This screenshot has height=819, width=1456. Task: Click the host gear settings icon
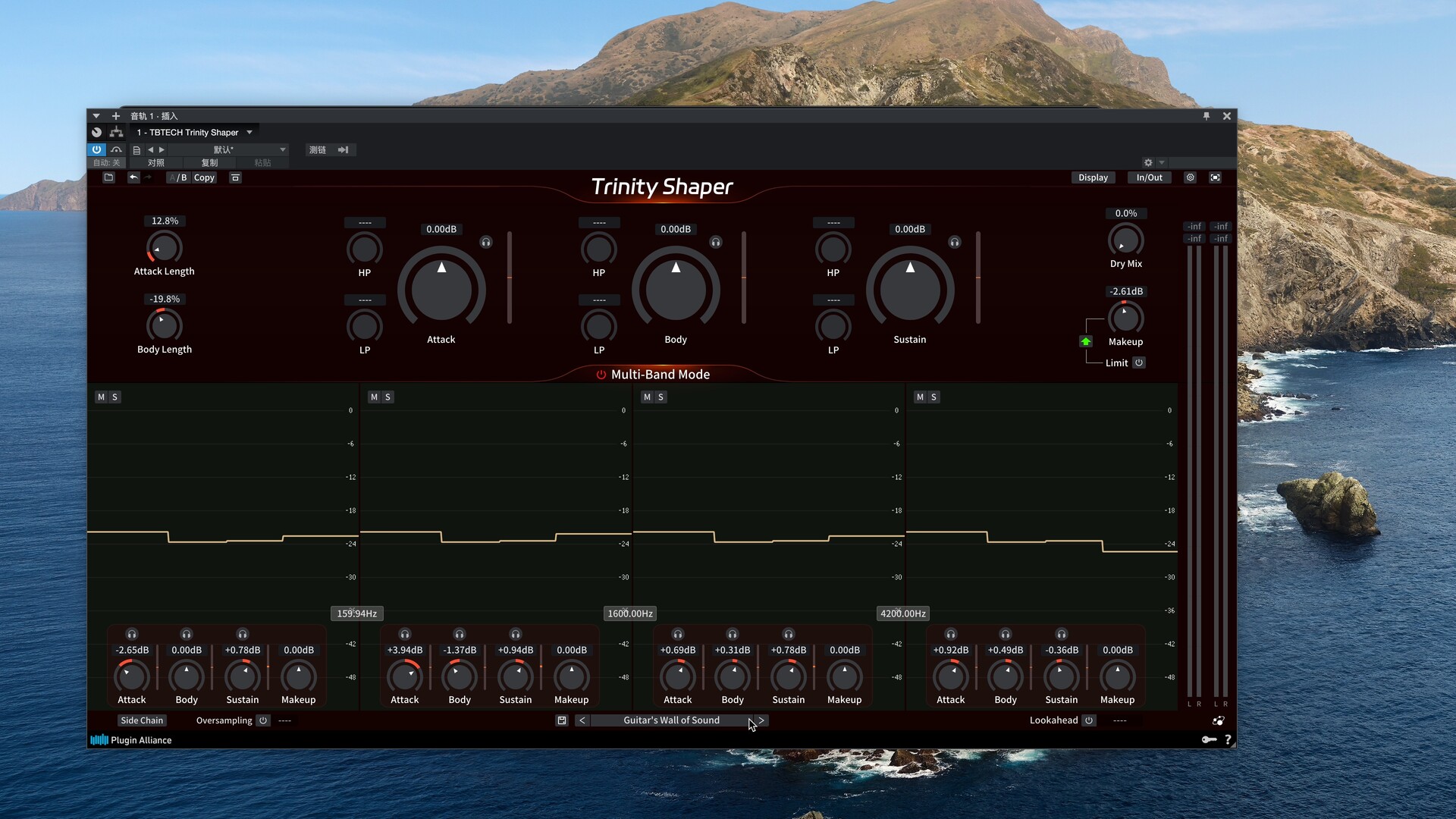[x=1148, y=162]
